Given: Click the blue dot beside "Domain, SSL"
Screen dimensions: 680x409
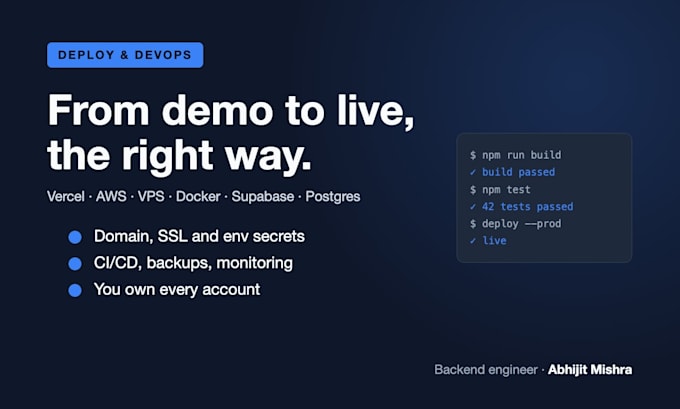Looking at the screenshot, I should [75, 237].
